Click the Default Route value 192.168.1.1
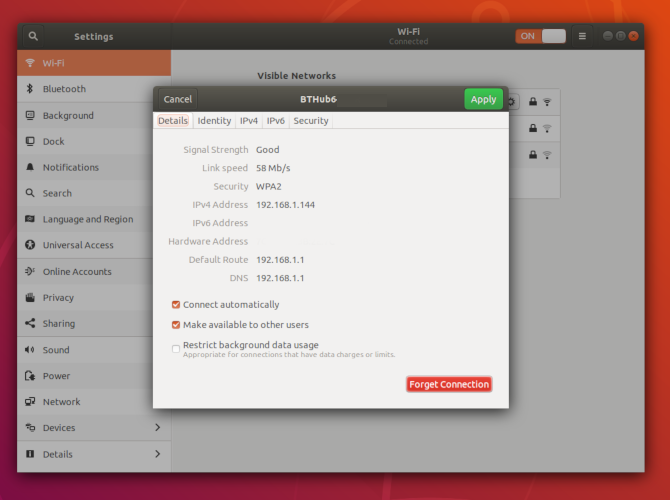The image size is (670, 500). pos(280,260)
